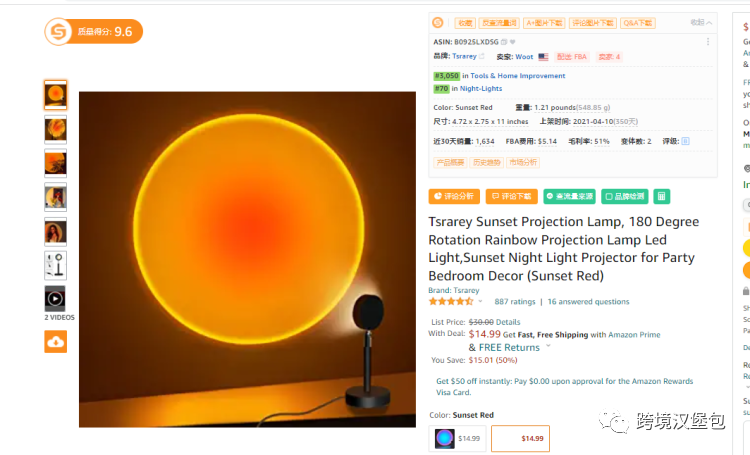The height and width of the screenshot is (455, 750).
Task: Open the Tools & Home Improvement link
Action: click(518, 76)
